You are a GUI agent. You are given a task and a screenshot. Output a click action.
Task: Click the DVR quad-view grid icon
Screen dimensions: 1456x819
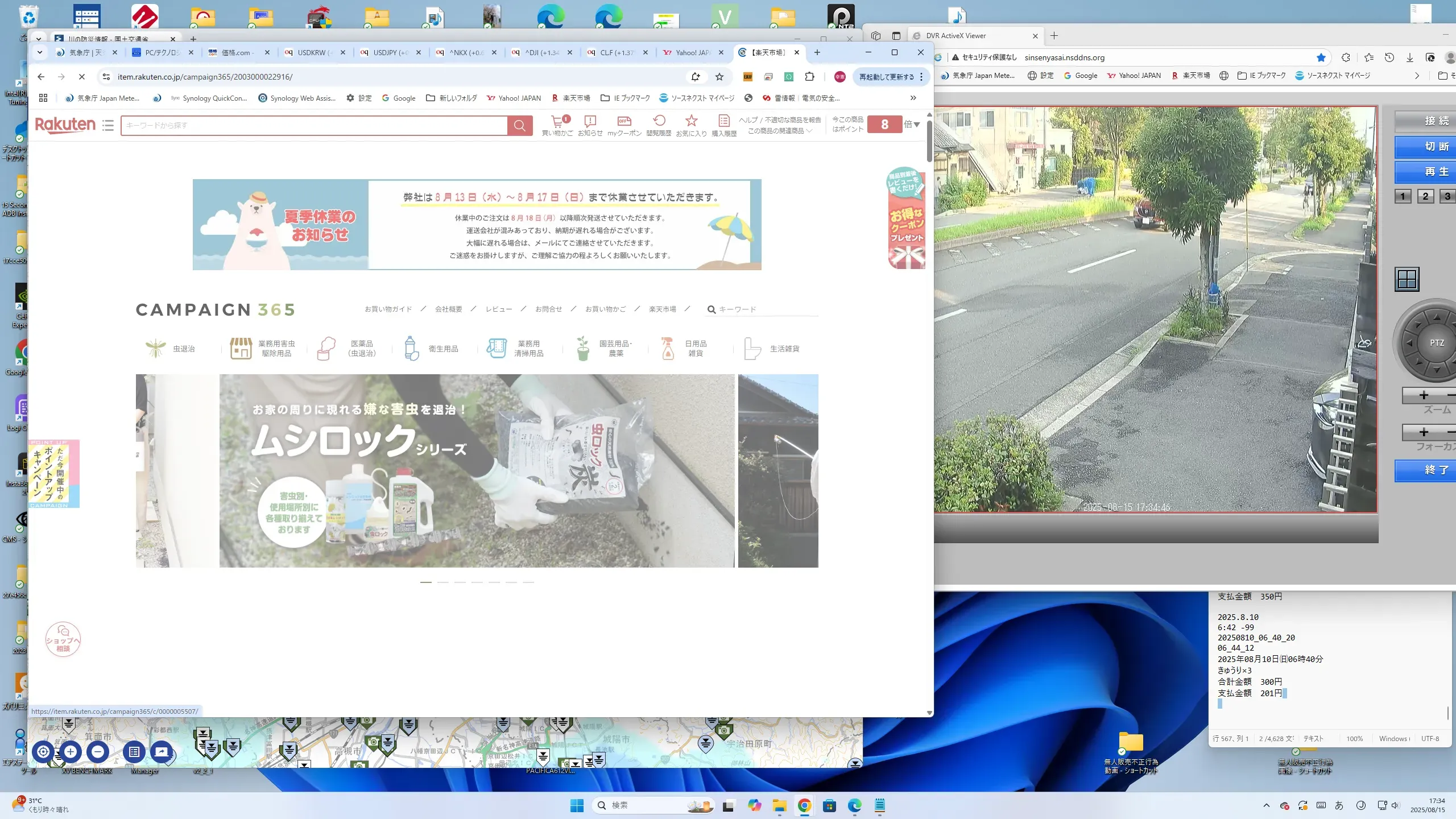pyautogui.click(x=1407, y=279)
